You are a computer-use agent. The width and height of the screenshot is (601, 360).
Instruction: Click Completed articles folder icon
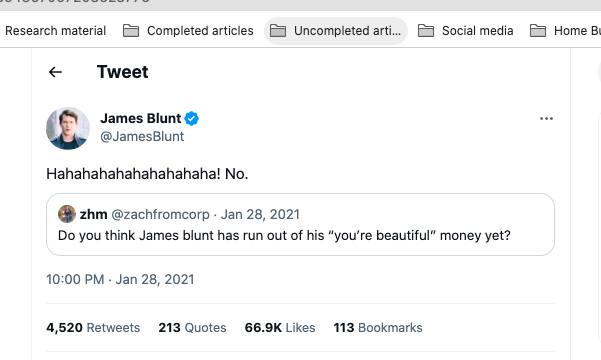[131, 31]
